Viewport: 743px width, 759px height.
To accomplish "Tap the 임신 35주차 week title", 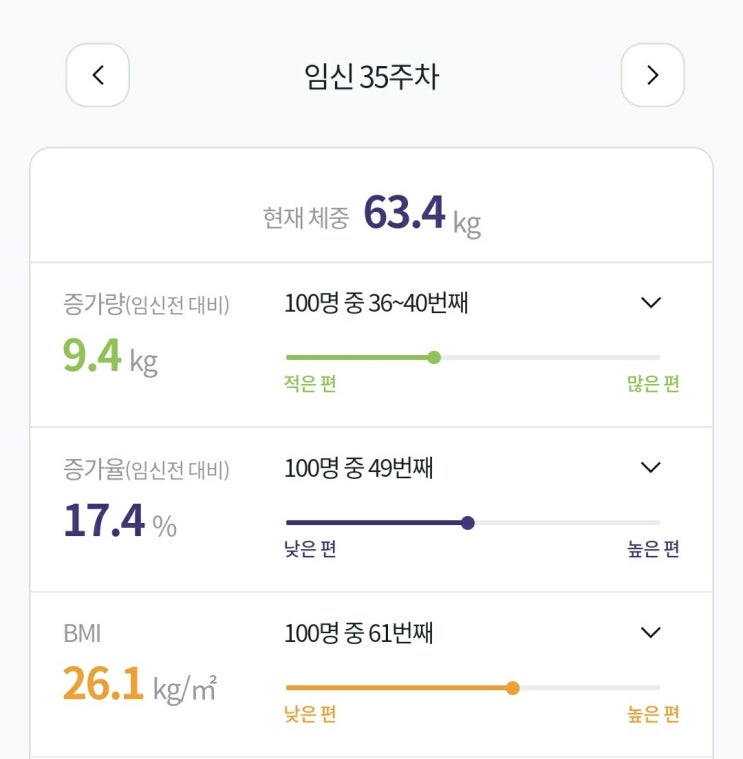I will pos(371,77).
